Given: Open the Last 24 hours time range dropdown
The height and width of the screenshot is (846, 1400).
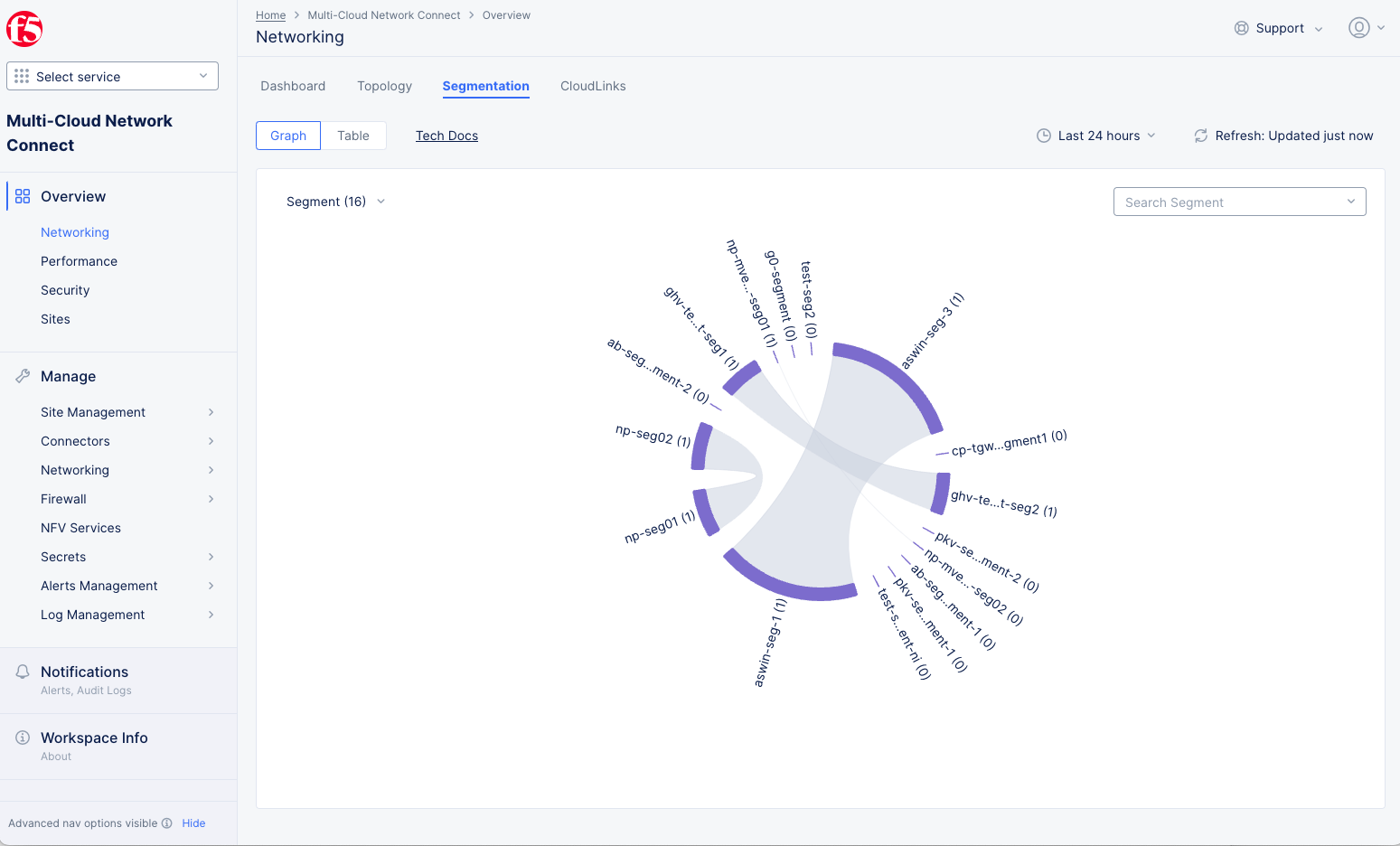Looking at the screenshot, I should tap(1095, 136).
